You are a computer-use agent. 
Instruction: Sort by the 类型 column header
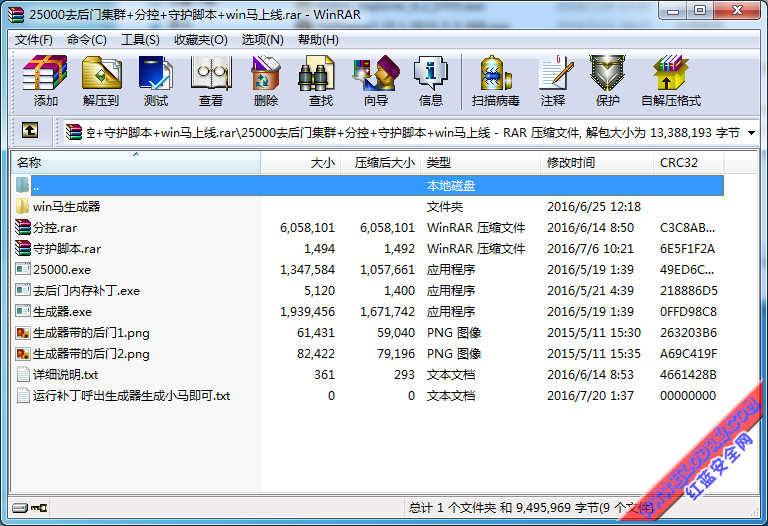480,163
